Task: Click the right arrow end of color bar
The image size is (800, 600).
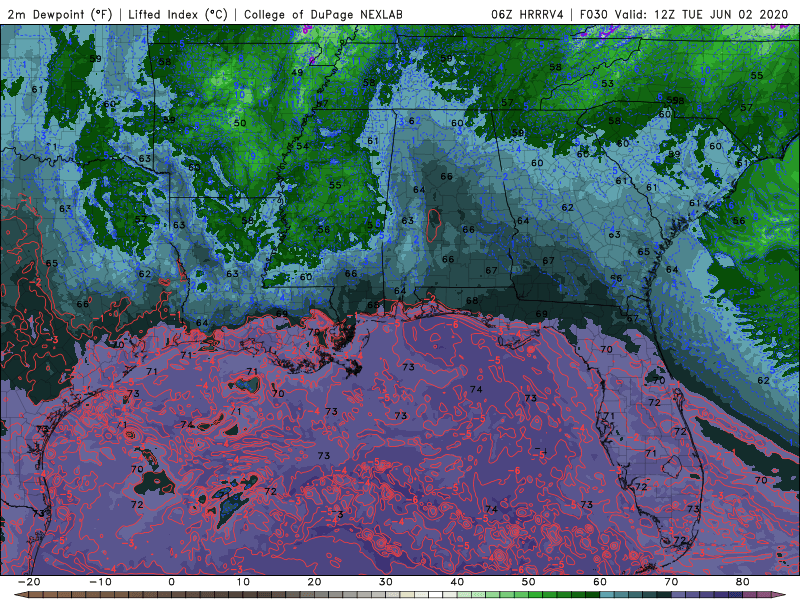Action: (781, 595)
